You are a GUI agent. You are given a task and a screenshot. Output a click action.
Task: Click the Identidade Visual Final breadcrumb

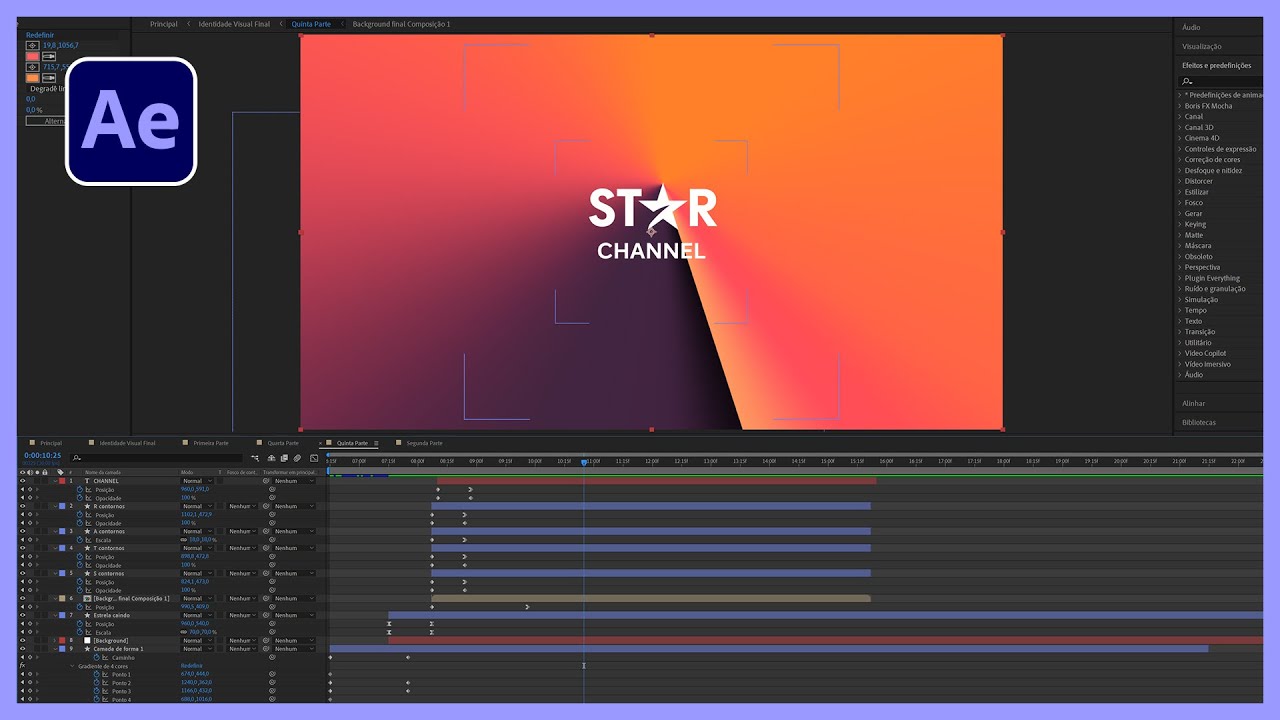coord(234,24)
